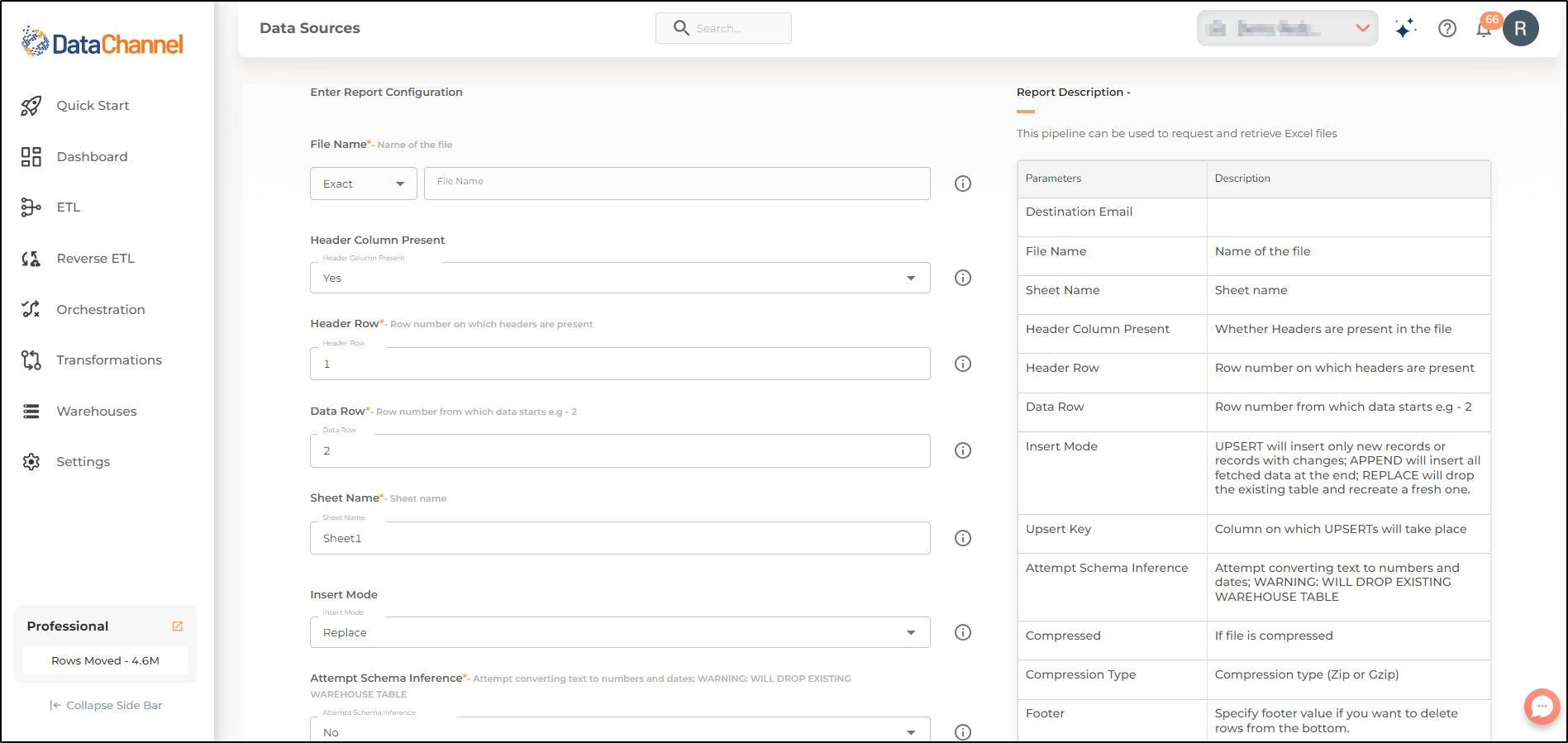
Task: Focus the Sheet Name input
Action: pyautogui.click(x=620, y=538)
